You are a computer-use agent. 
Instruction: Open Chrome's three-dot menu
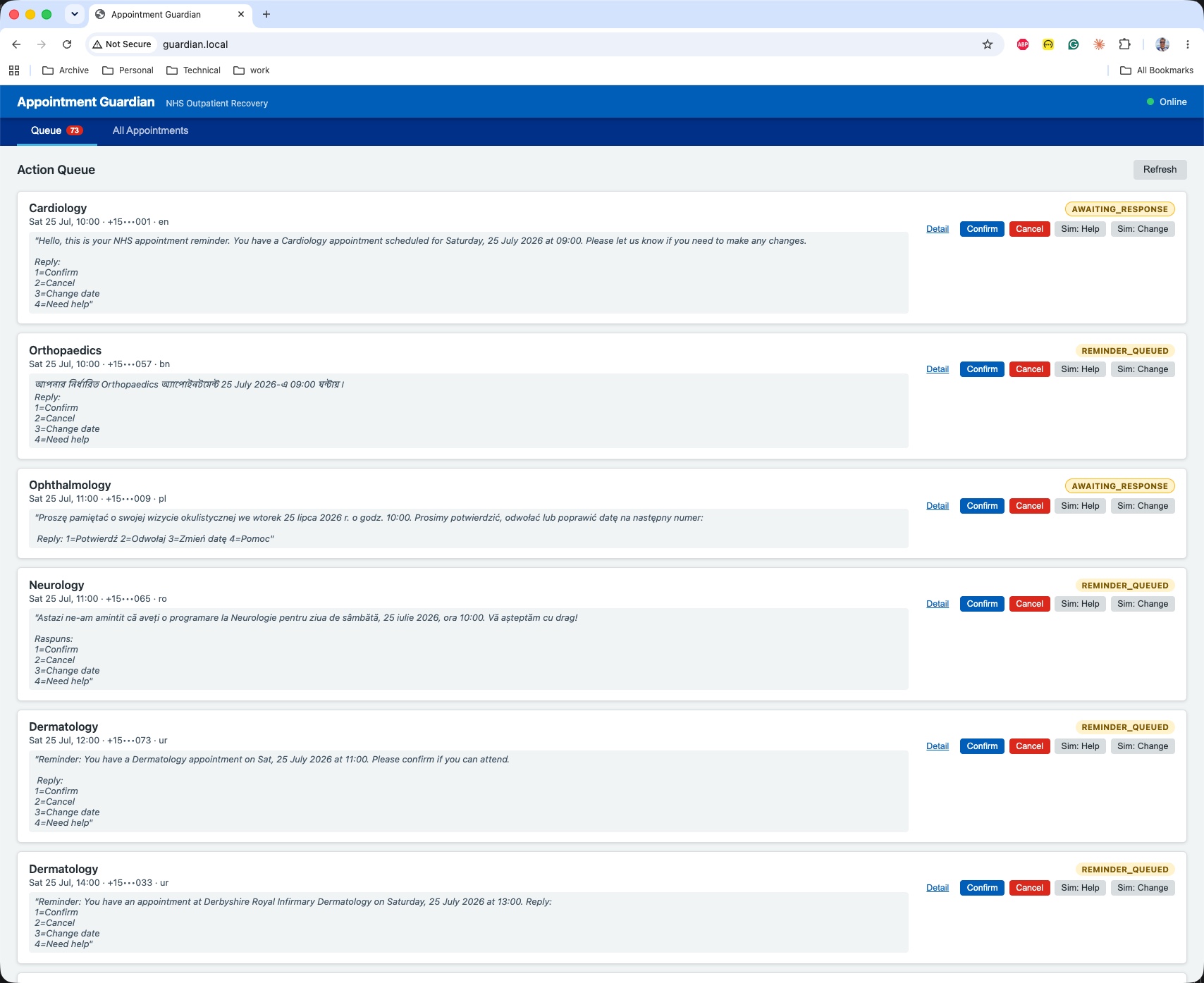[1188, 44]
